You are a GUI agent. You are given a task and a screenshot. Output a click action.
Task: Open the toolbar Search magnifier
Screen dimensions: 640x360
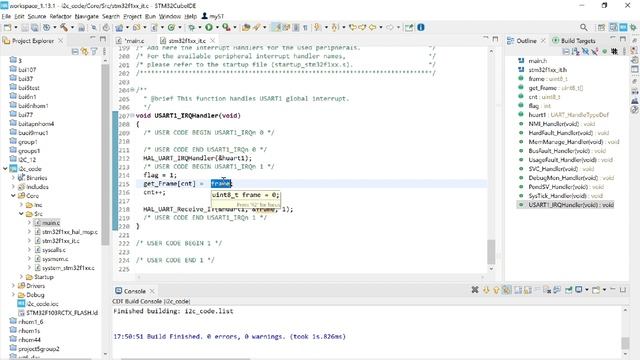point(584,27)
